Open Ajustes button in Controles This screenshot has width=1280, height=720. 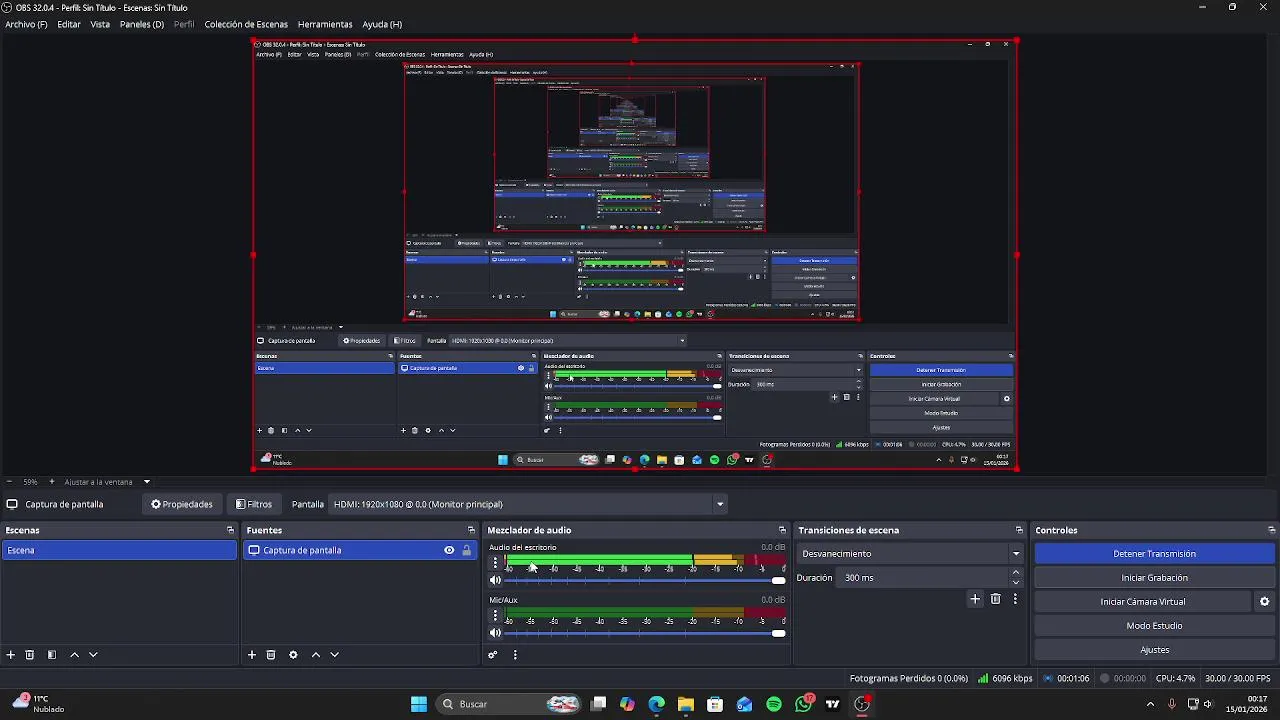(x=1155, y=650)
